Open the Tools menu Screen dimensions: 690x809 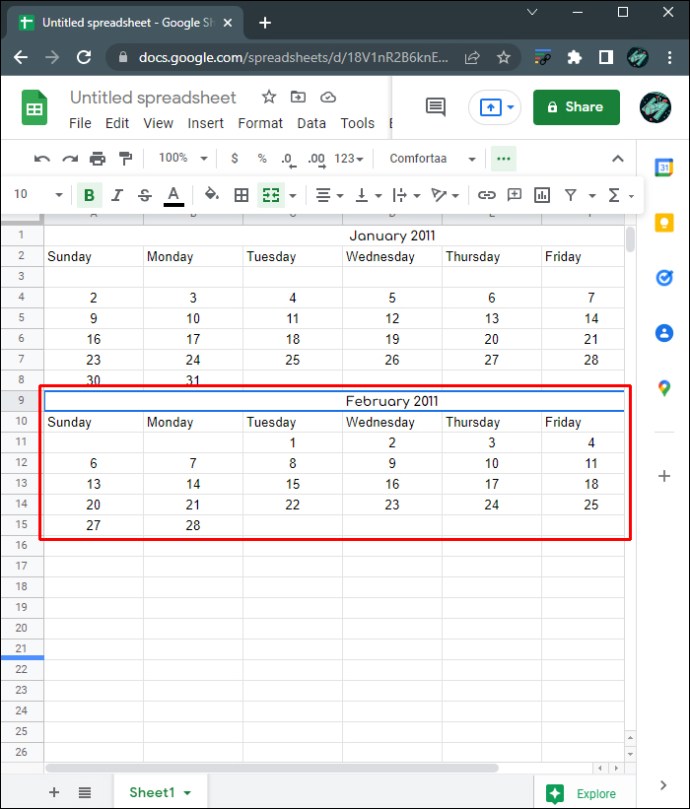[357, 123]
